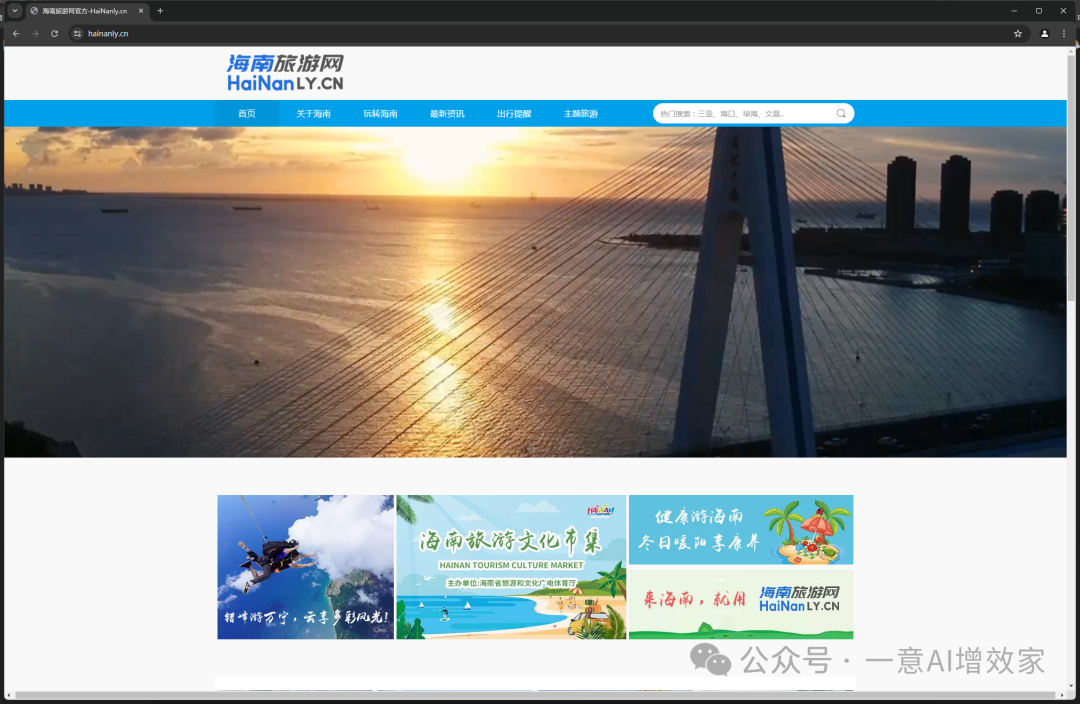Open the 最新资讯 navigation link
The image size is (1080, 704).
[447, 114]
